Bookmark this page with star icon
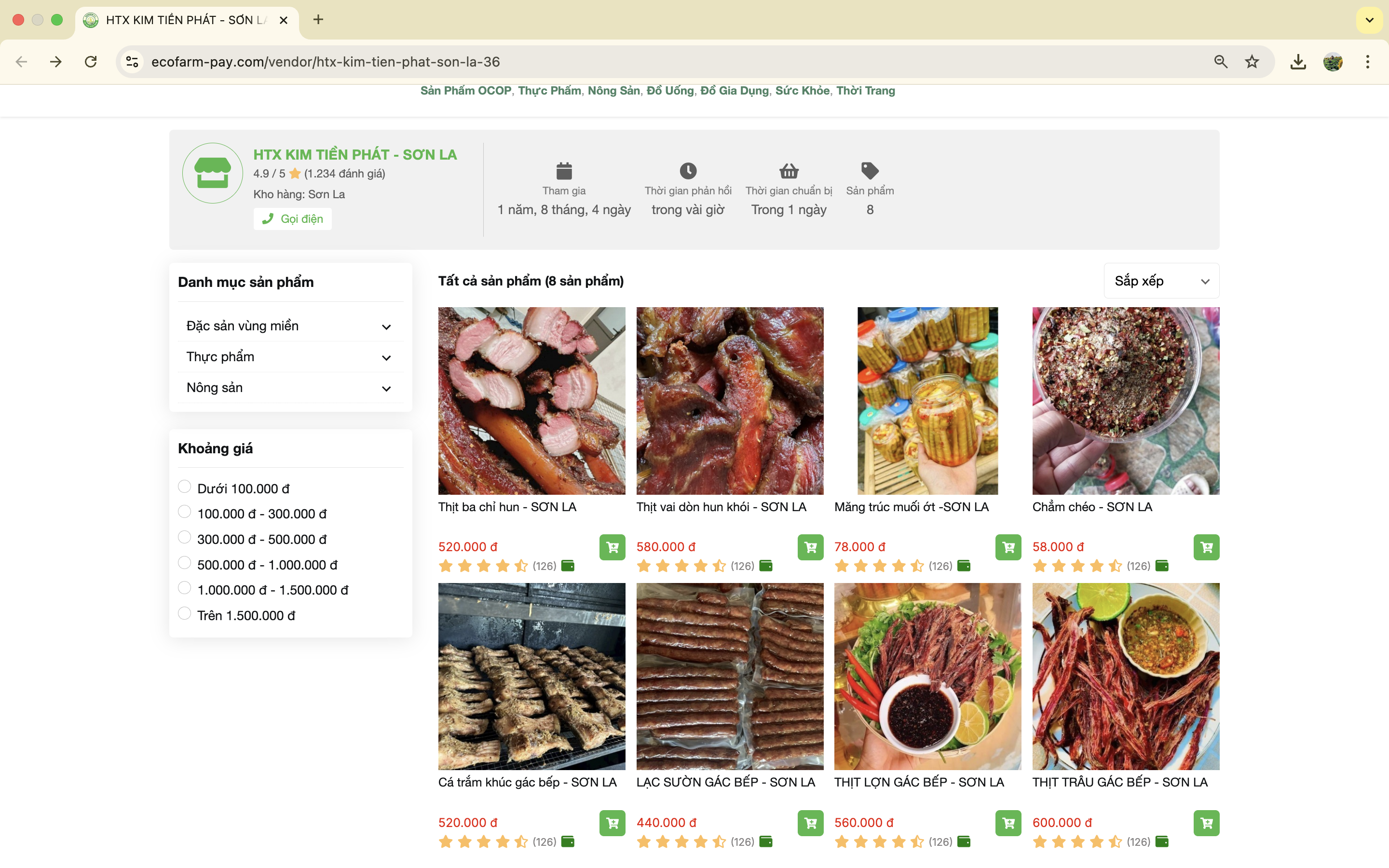Image resolution: width=1389 pixels, height=868 pixels. pos(1252,61)
